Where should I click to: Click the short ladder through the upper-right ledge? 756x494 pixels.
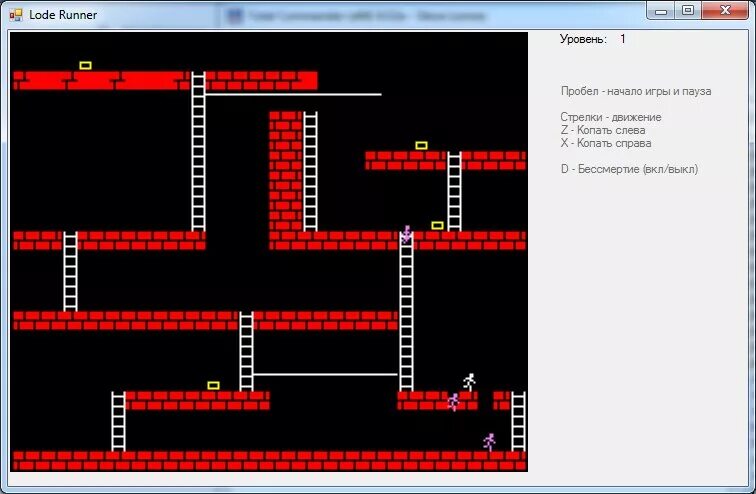(454, 191)
